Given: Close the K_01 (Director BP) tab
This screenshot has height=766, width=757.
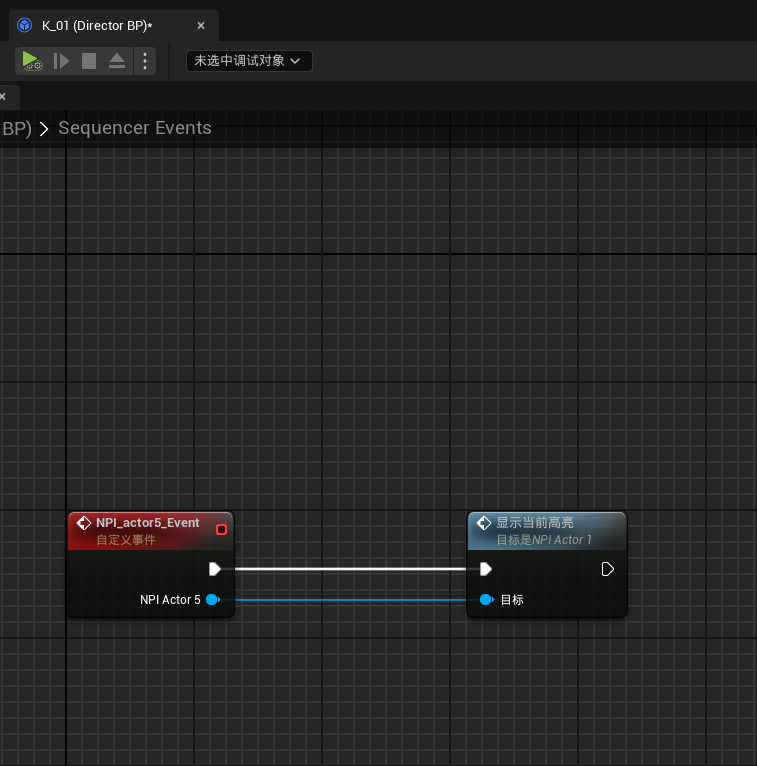Looking at the screenshot, I should 201,25.
